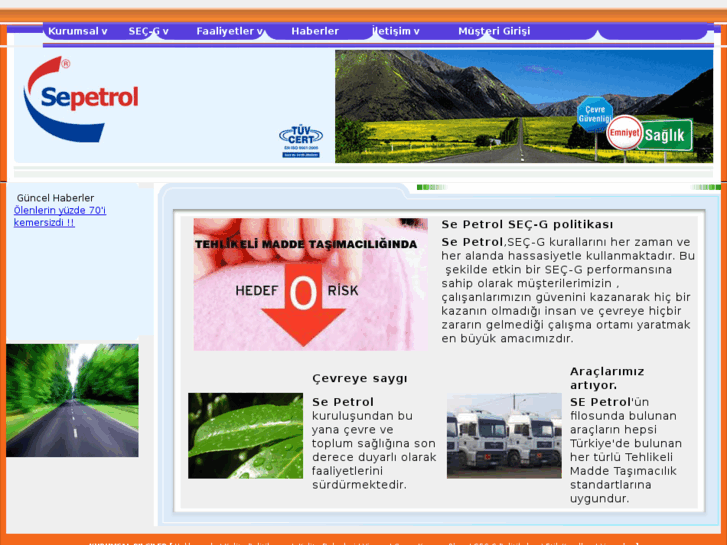Click the red Emniyet round sign
The width and height of the screenshot is (727, 545).
[624, 133]
